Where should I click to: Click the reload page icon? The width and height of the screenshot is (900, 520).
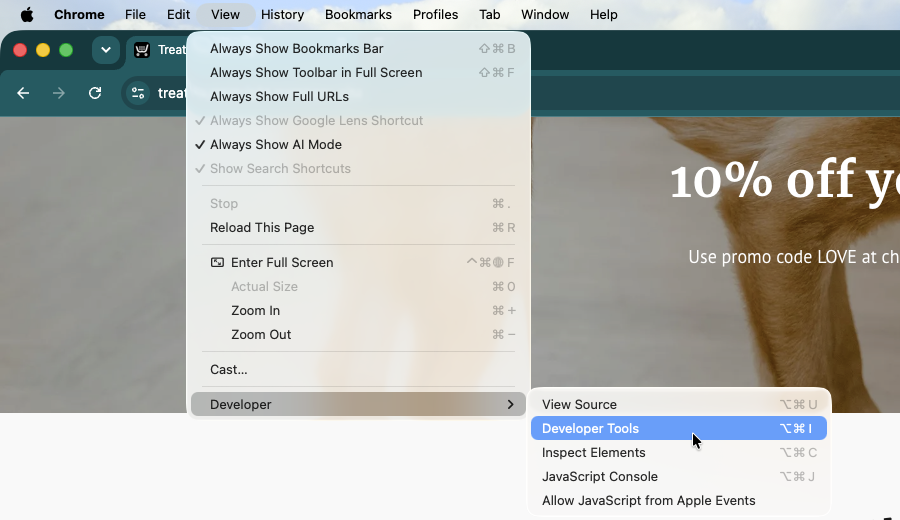[95, 93]
